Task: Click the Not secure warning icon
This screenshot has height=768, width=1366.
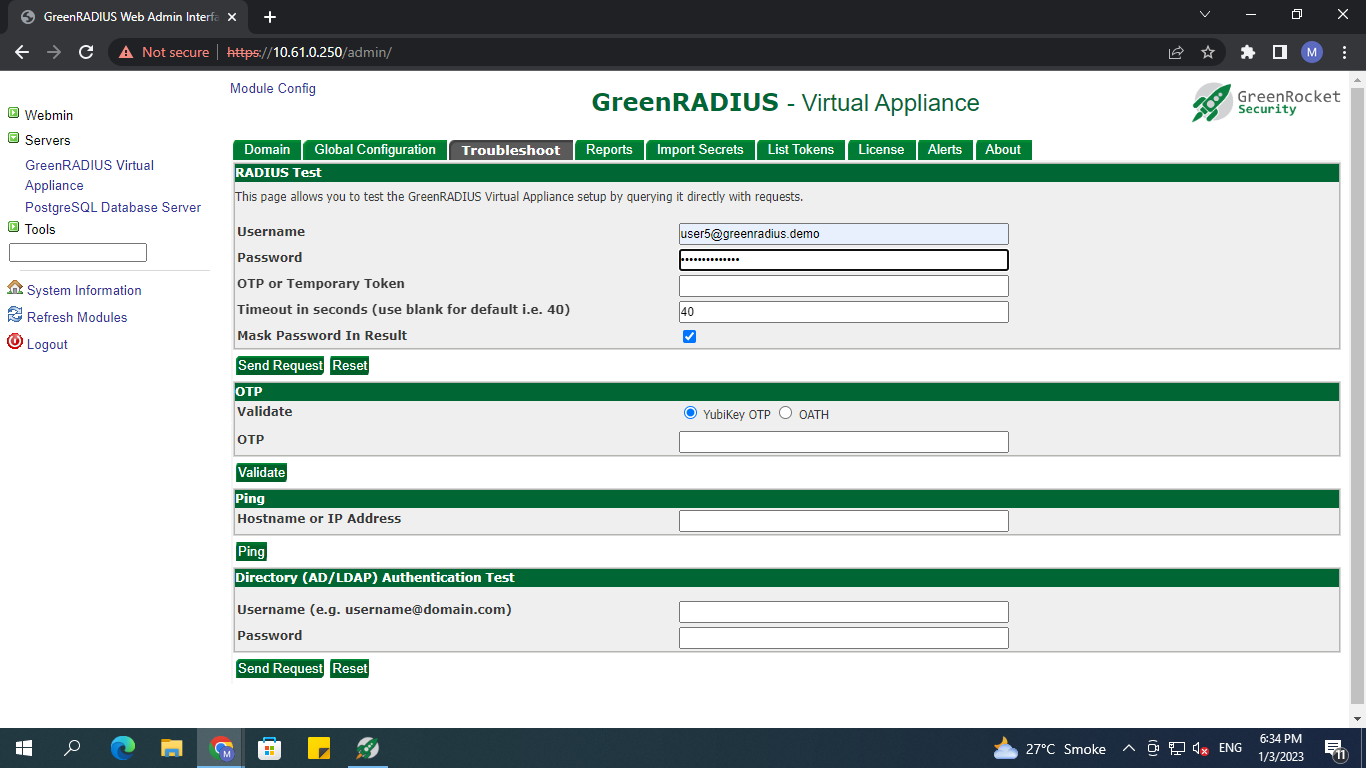Action: tap(126, 52)
